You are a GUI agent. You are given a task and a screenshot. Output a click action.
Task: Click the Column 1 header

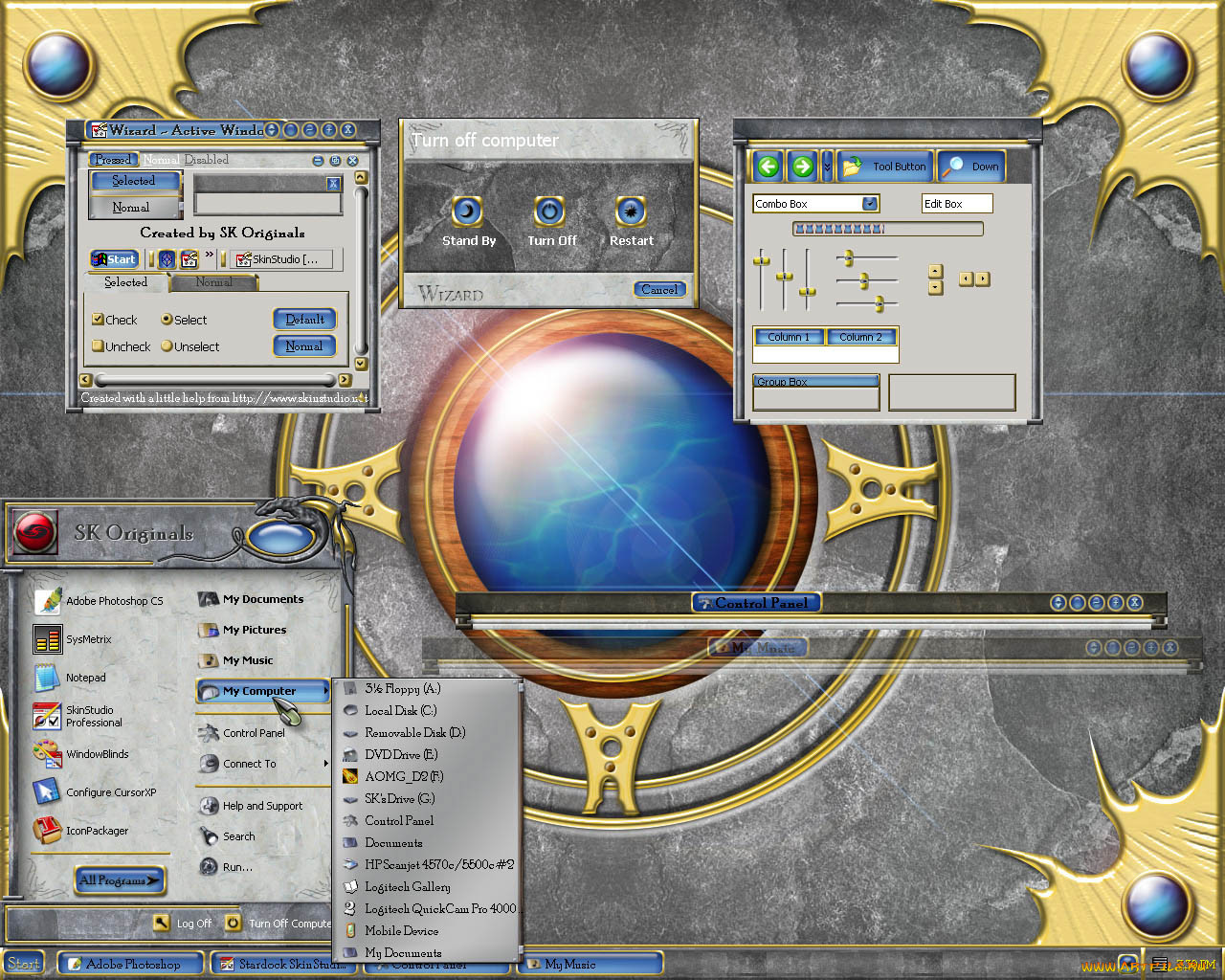(x=789, y=337)
